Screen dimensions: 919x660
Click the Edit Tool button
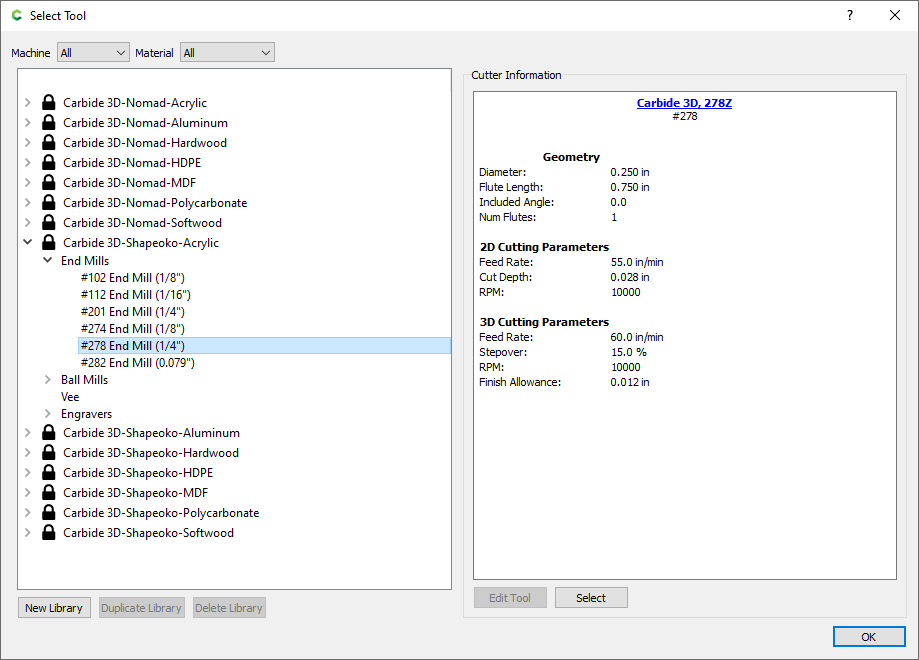point(510,598)
